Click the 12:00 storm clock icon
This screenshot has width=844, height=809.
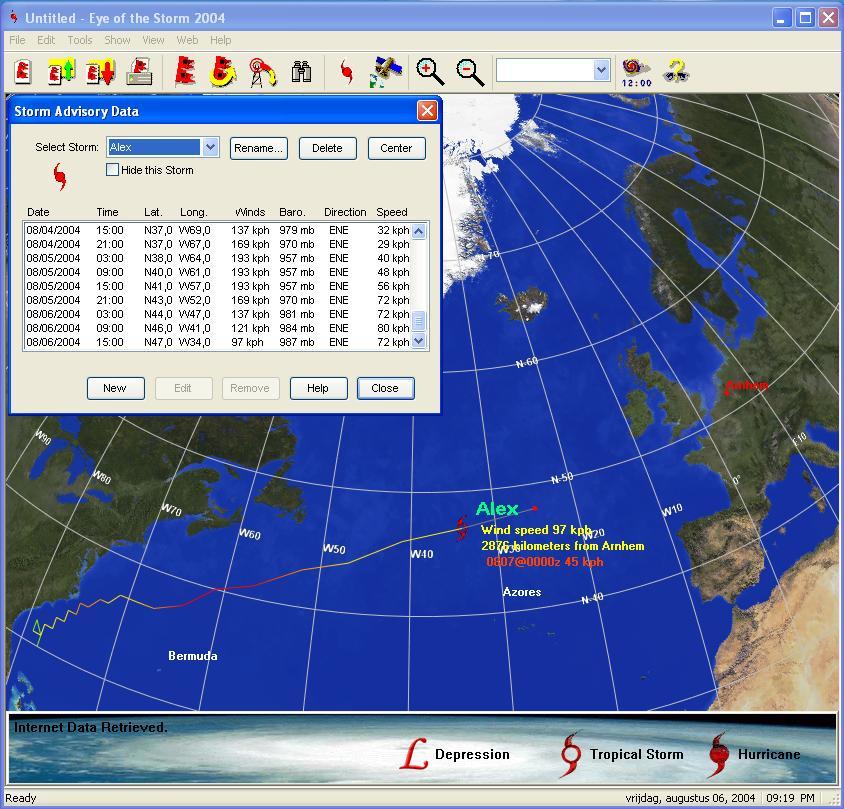coord(636,71)
